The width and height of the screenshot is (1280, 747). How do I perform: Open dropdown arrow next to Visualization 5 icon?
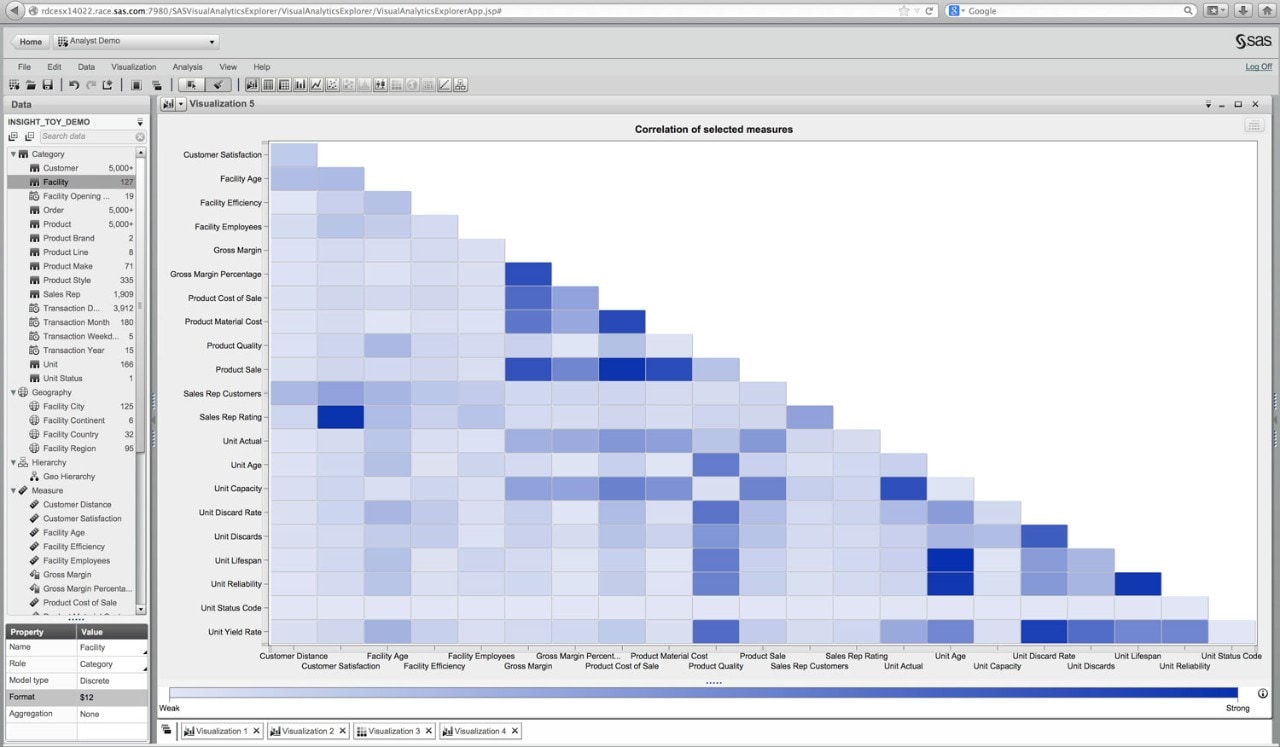[181, 104]
